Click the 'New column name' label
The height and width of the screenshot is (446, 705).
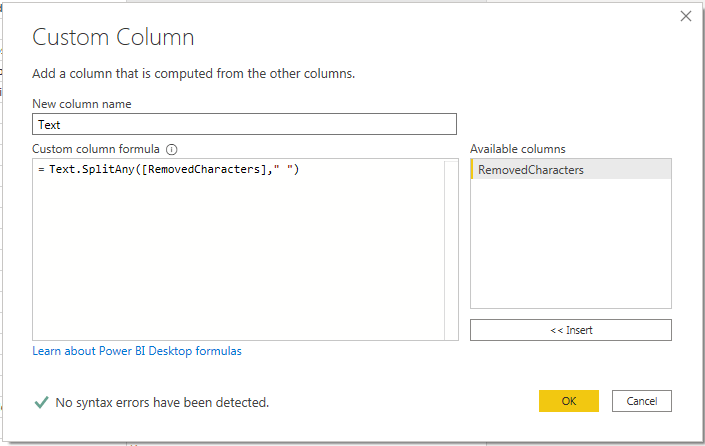pos(82,104)
